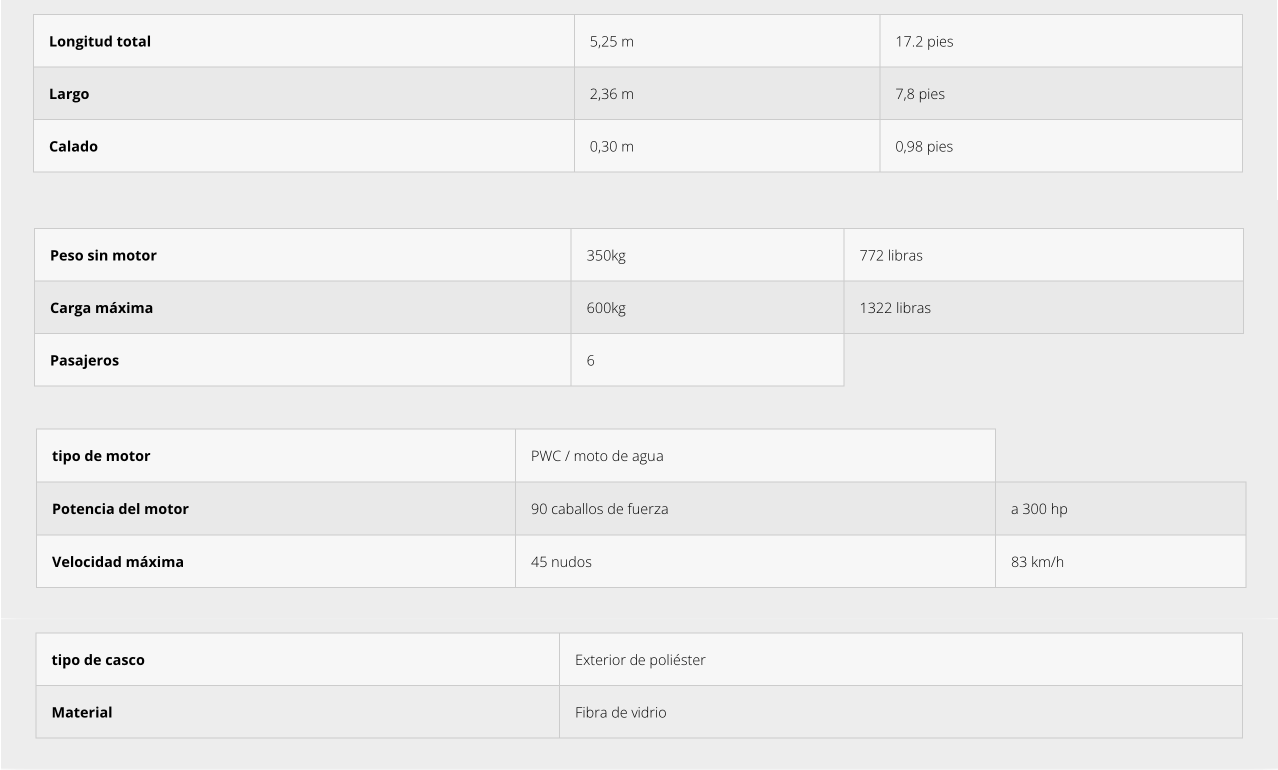Select the a 300 hp cell
This screenshot has width=1278, height=770.
click(1121, 509)
